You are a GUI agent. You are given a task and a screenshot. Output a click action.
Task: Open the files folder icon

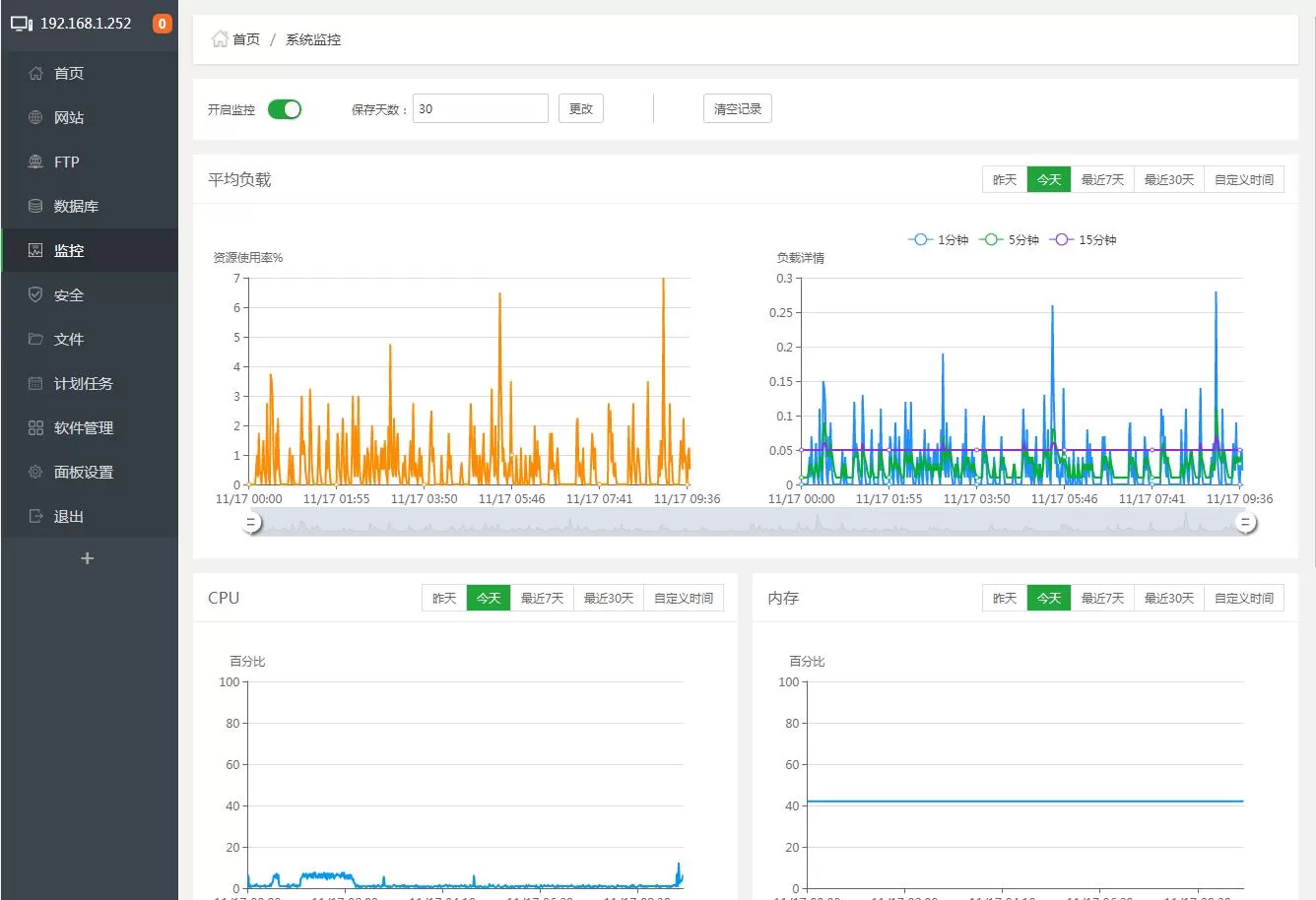click(35, 340)
